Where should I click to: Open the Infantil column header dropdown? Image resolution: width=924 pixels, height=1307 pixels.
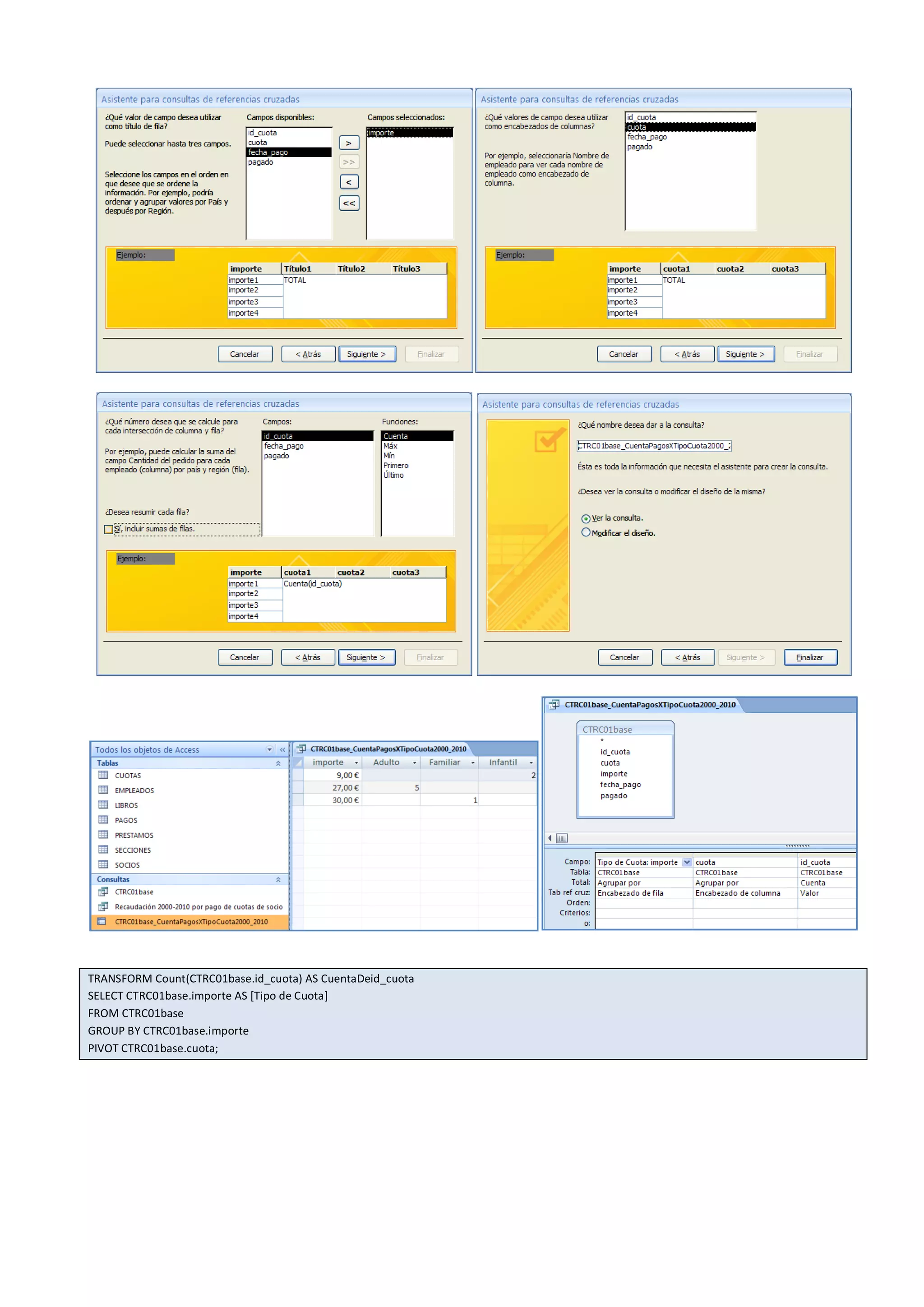pos(531,763)
